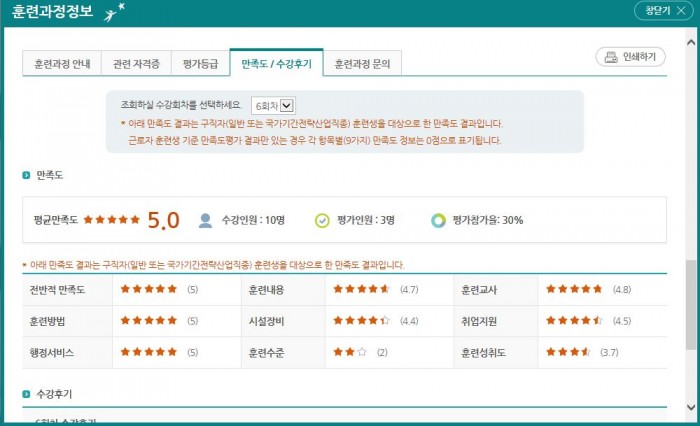Close the window with 창닫기
Image resolution: width=700 pixels, height=426 pixels.
tap(663, 11)
